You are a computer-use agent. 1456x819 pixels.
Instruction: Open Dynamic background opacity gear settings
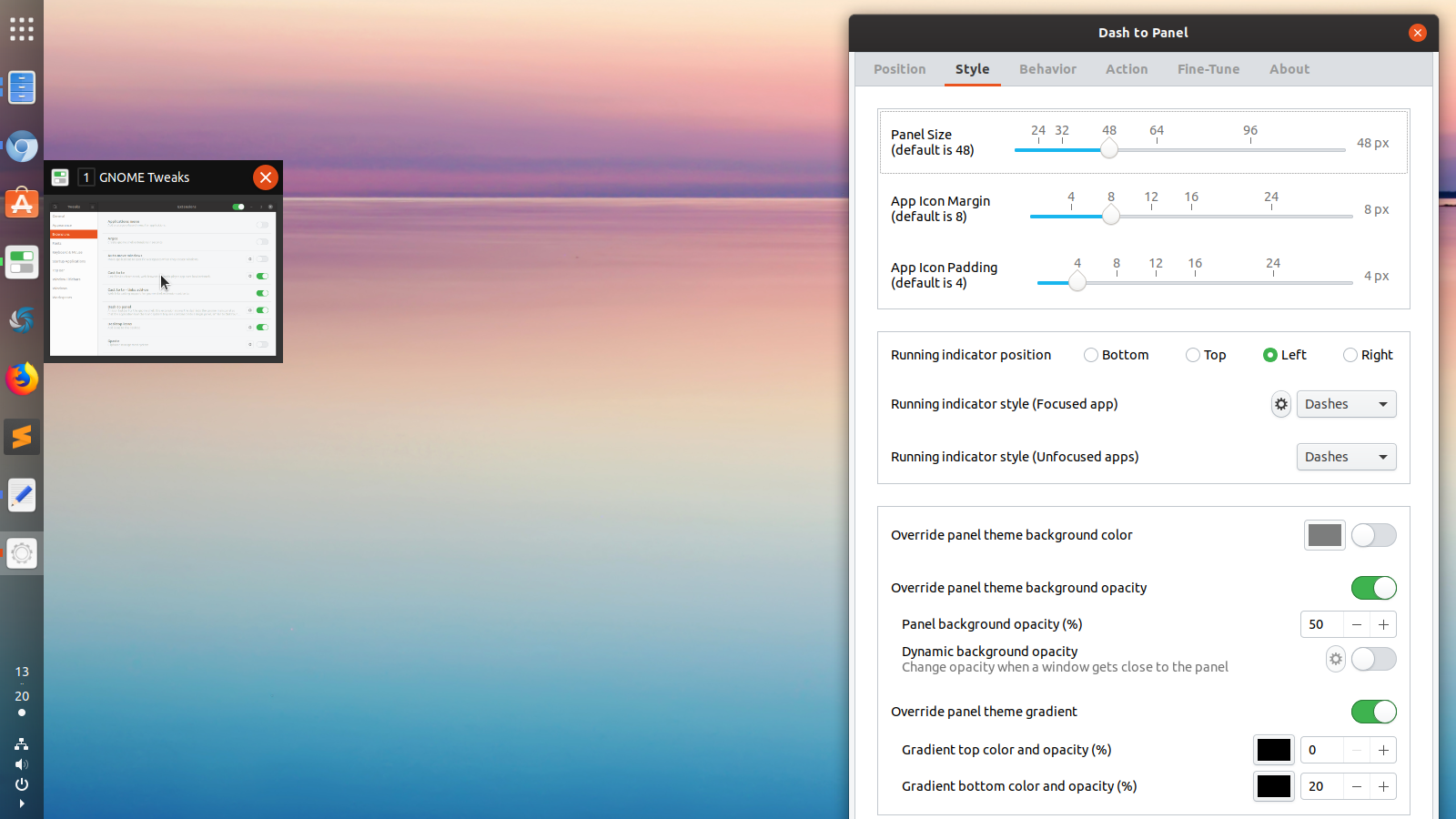[x=1335, y=659]
